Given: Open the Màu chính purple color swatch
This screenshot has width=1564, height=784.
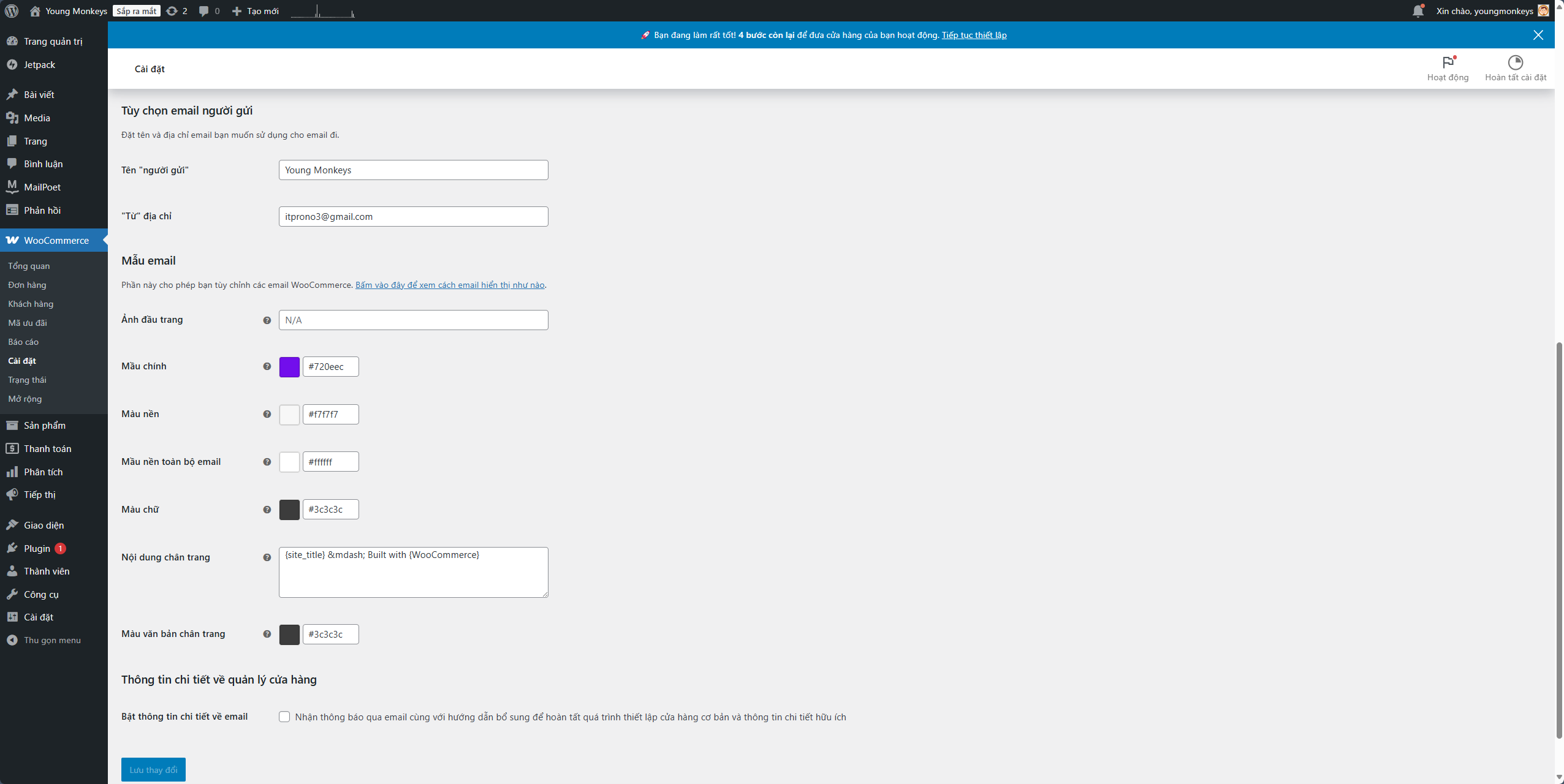Looking at the screenshot, I should 289,367.
